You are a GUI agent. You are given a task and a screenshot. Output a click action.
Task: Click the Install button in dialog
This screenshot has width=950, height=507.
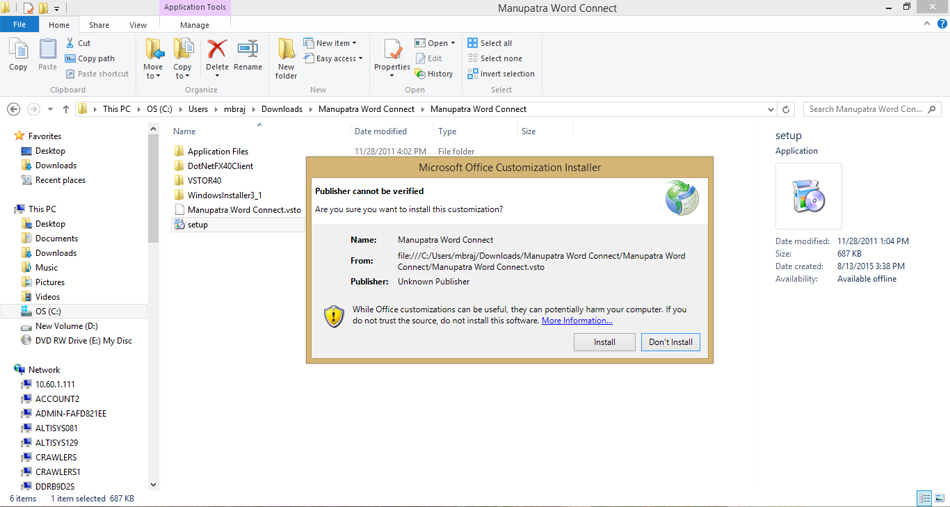point(605,342)
